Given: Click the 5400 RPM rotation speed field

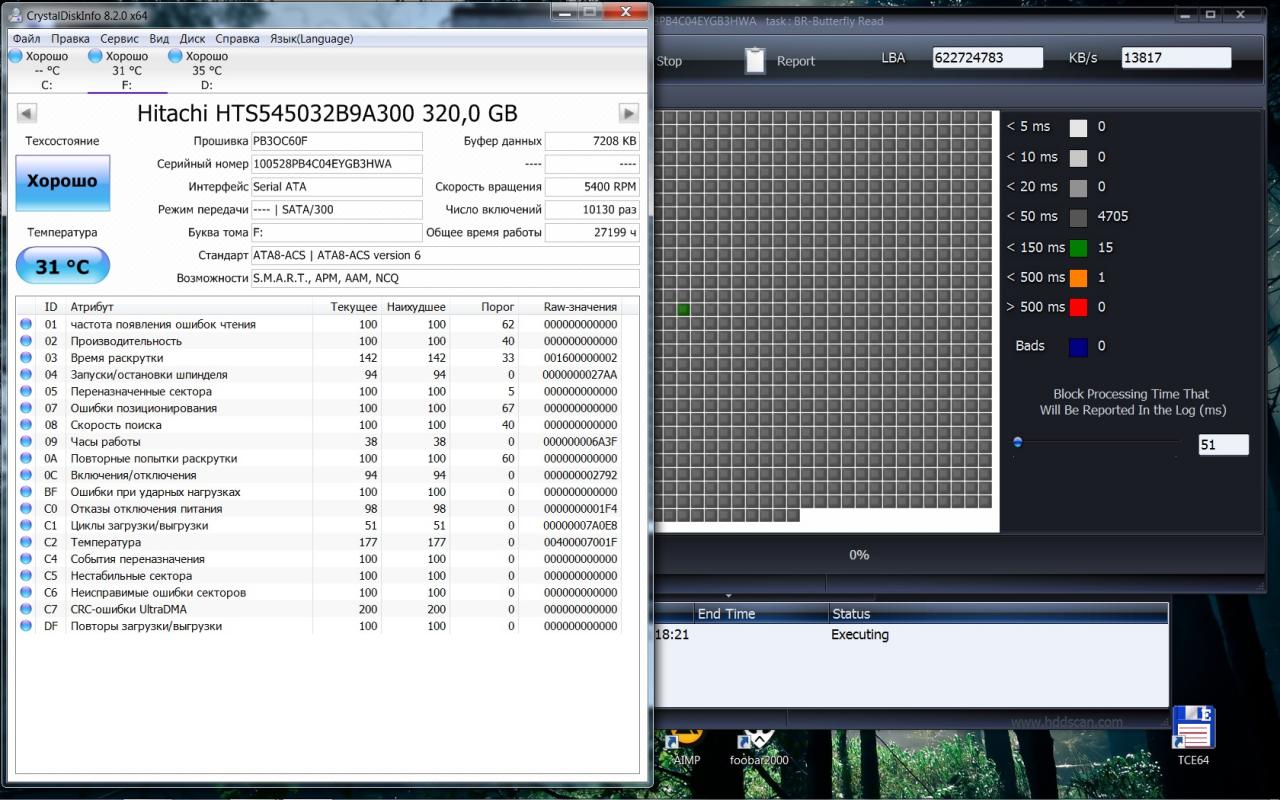Looking at the screenshot, I should click(592, 187).
